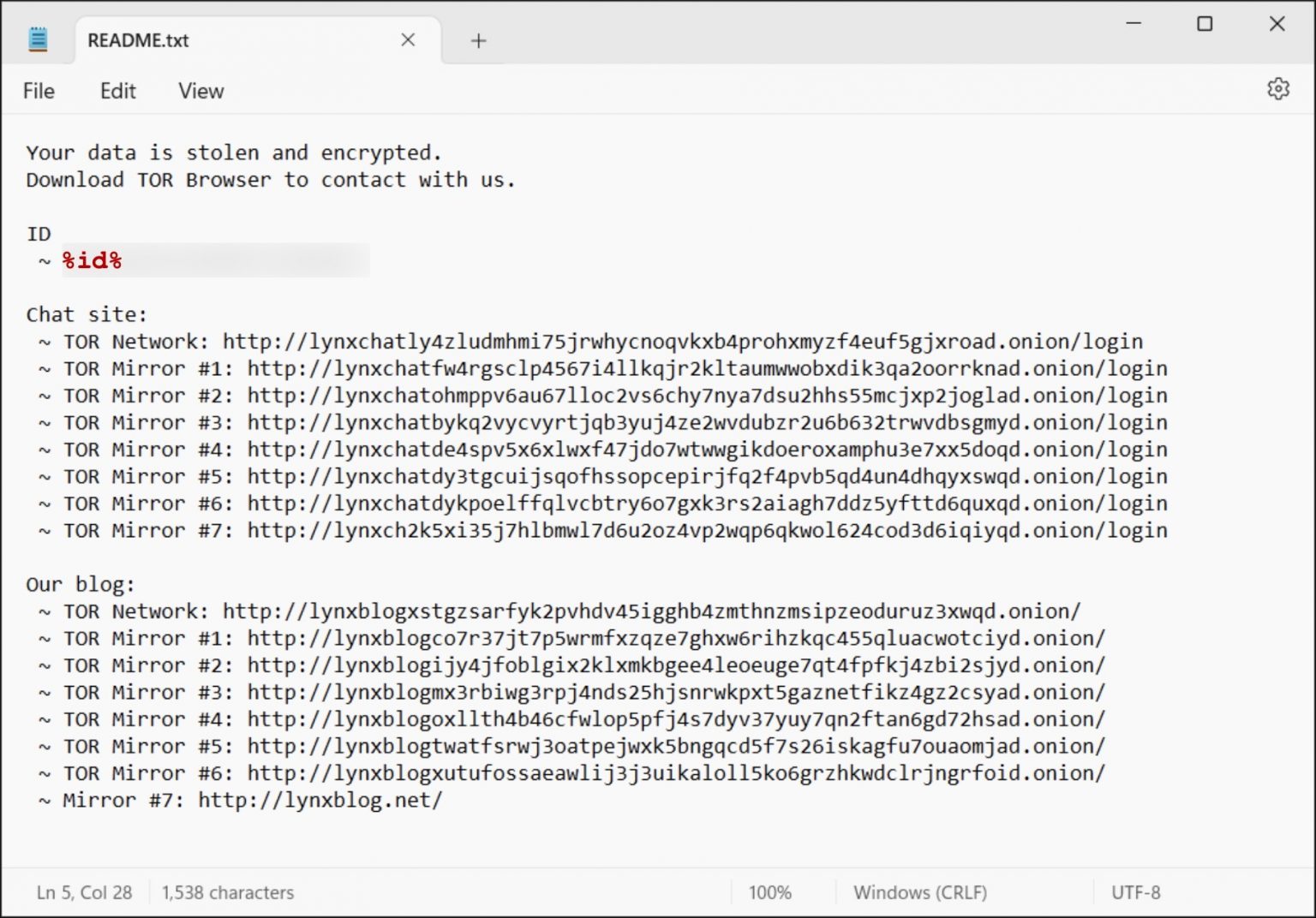Close the README.txt tab
Screen dimensions: 1316x918
[x=408, y=39]
